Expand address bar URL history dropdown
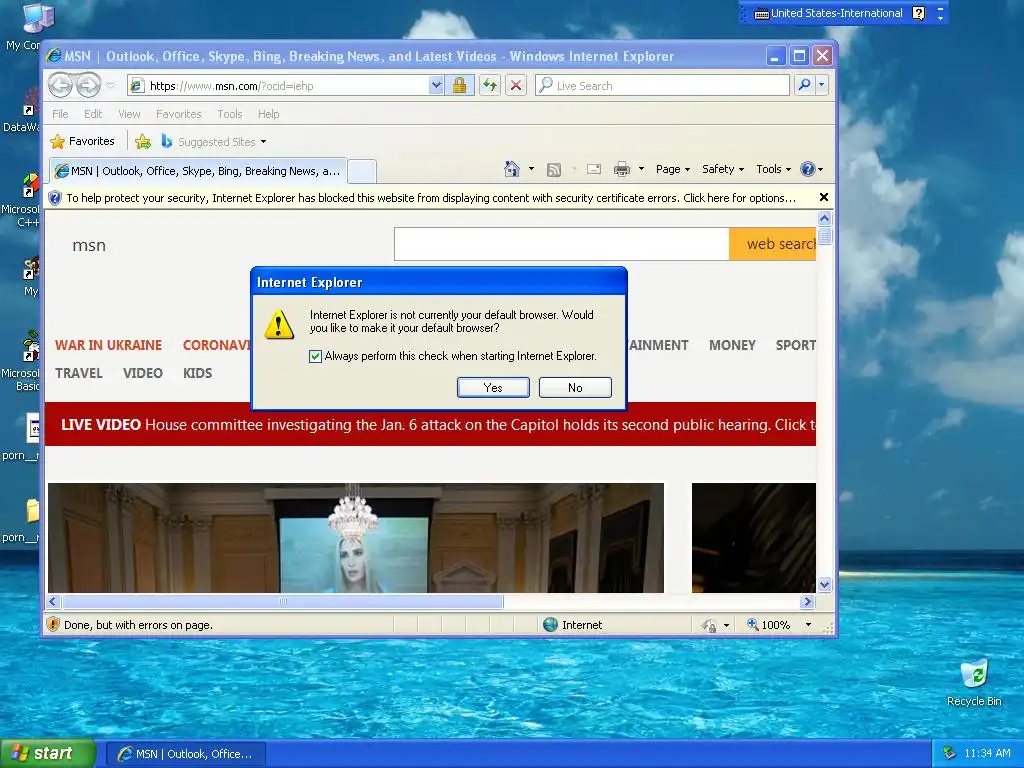Viewport: 1024px width, 768px height. point(436,86)
